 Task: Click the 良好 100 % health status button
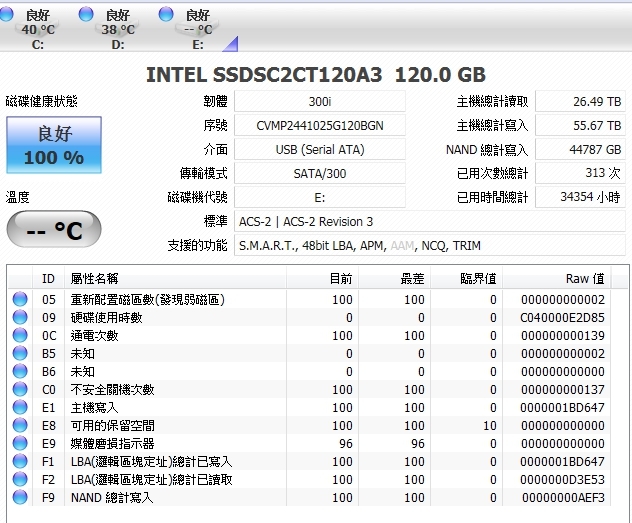(54, 145)
